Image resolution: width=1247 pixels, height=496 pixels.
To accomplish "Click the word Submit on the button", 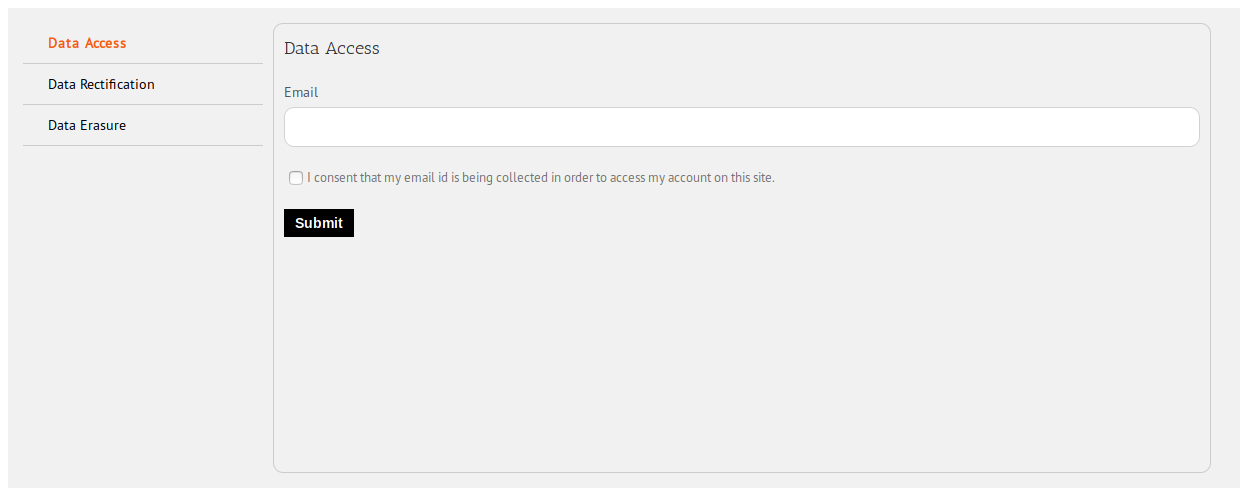I will pos(319,223).
